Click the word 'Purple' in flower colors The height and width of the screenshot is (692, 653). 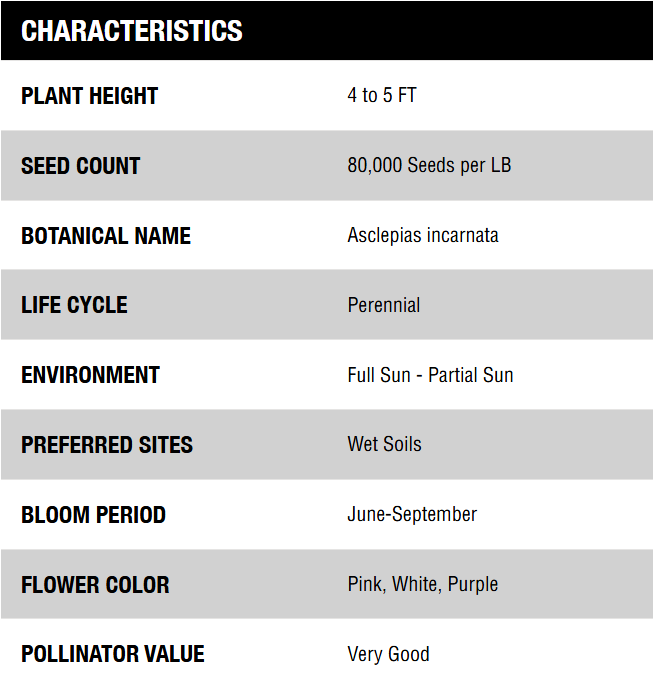click(x=472, y=584)
